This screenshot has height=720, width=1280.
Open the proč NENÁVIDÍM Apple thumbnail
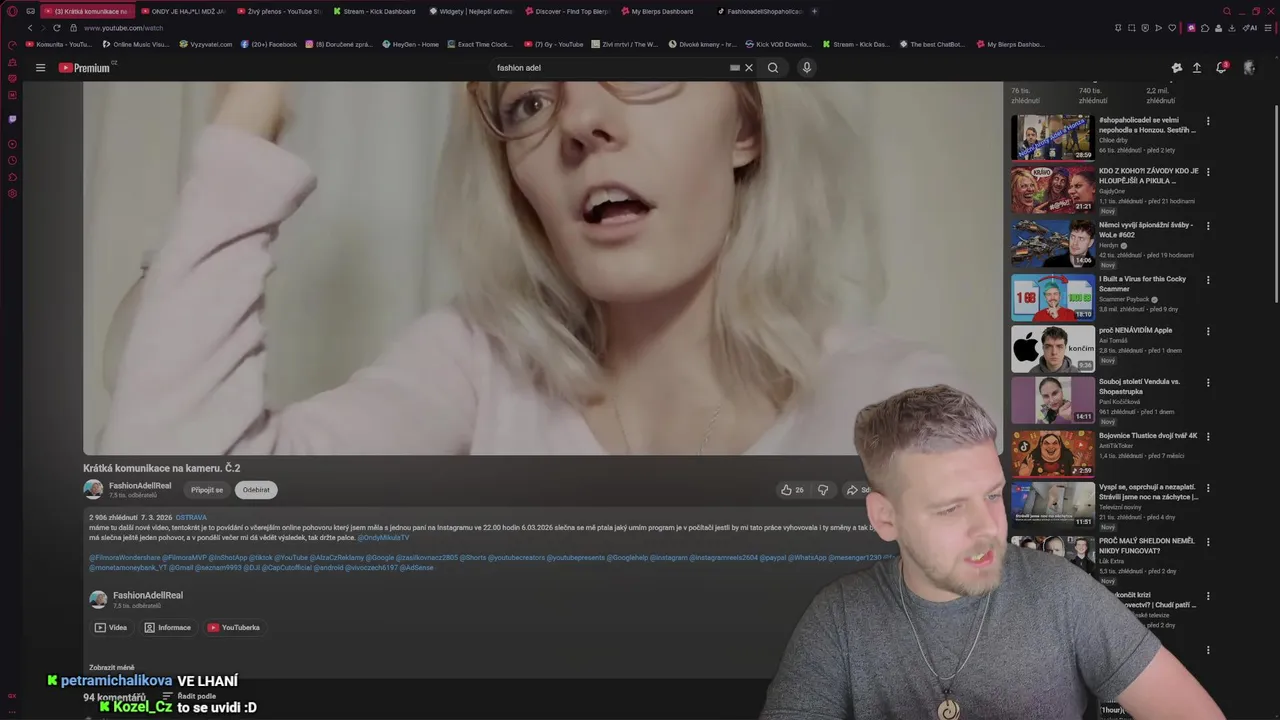pyautogui.click(x=1053, y=348)
